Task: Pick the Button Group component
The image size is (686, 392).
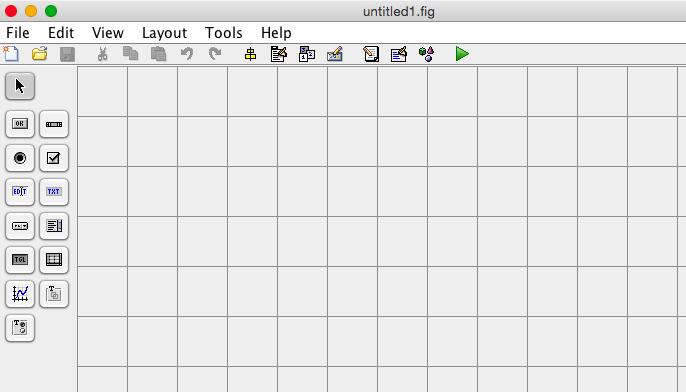Action: [20, 328]
